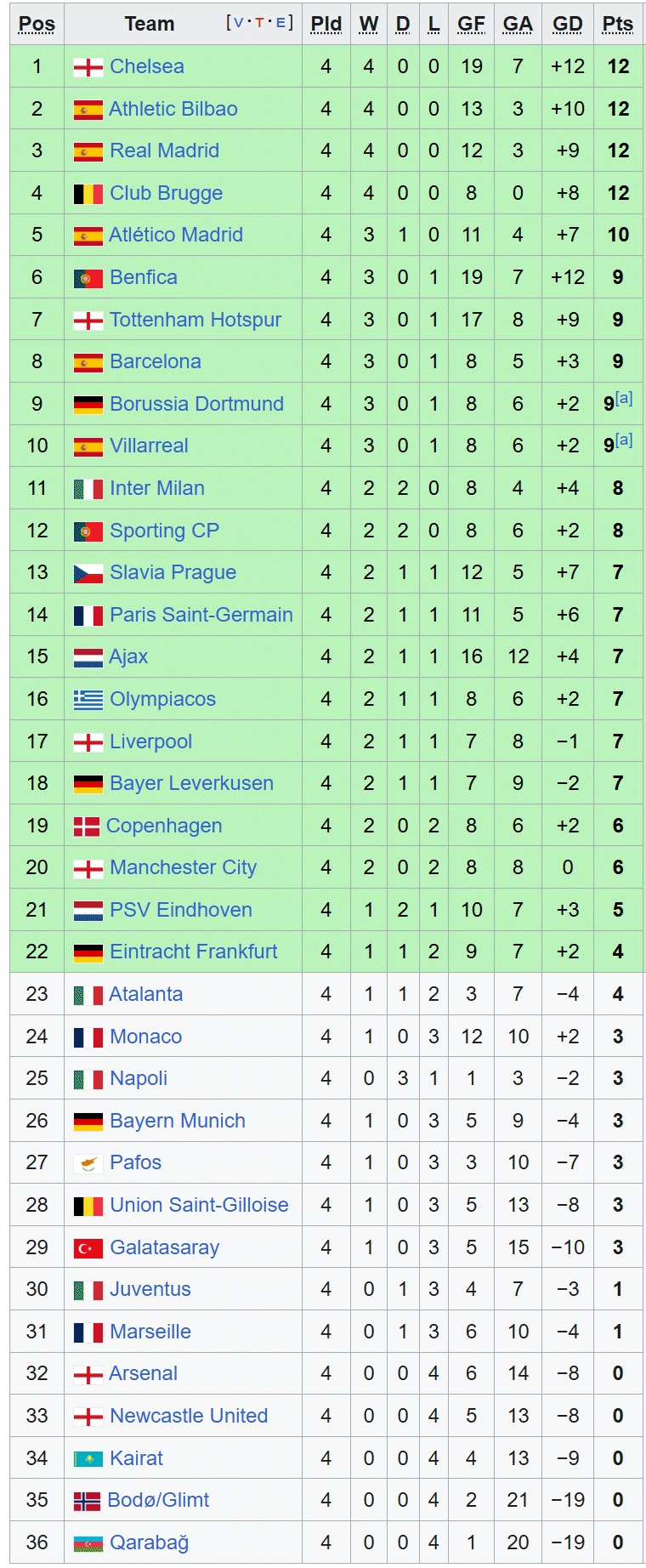Click the Kazakhstan flag next to Kairat

(x=88, y=1459)
